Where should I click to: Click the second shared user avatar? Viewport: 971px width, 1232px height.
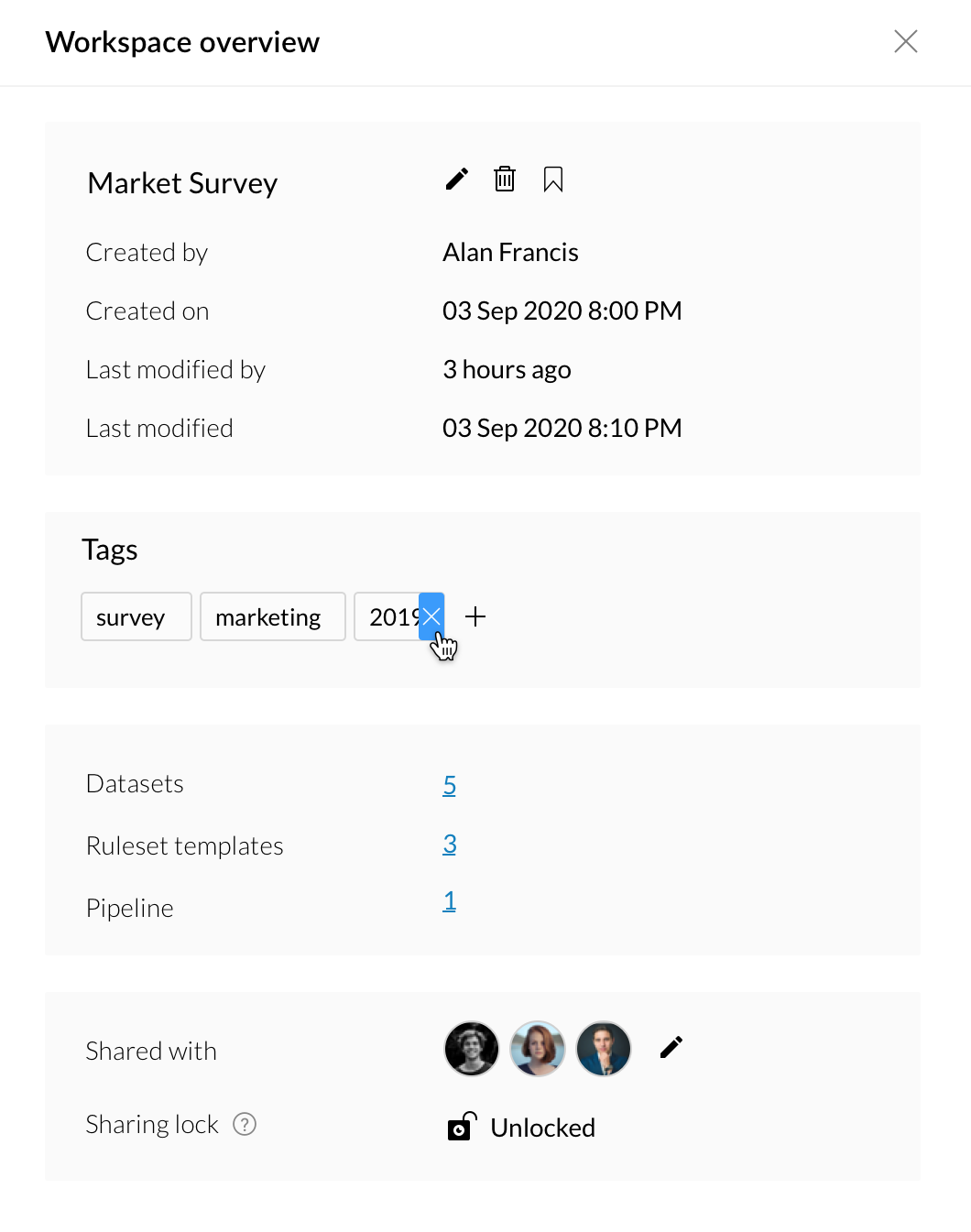tap(538, 1049)
